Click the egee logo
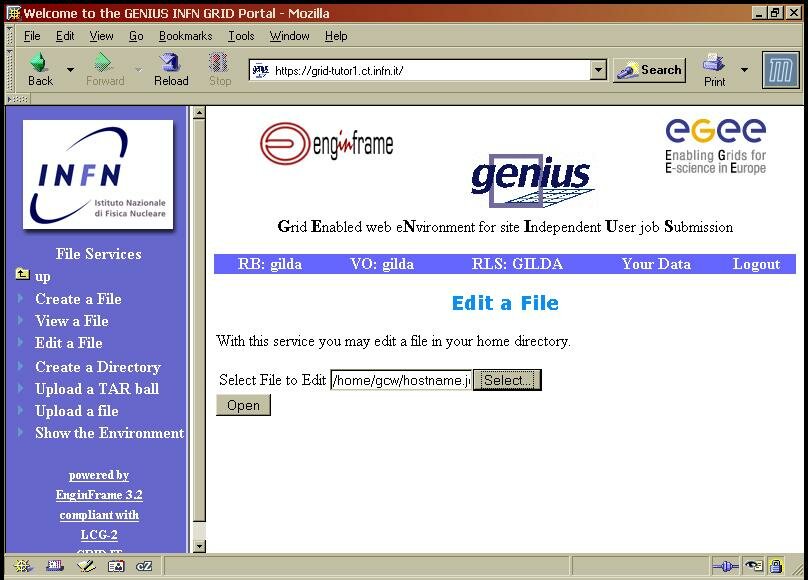This screenshot has height=580, width=808. (x=715, y=146)
